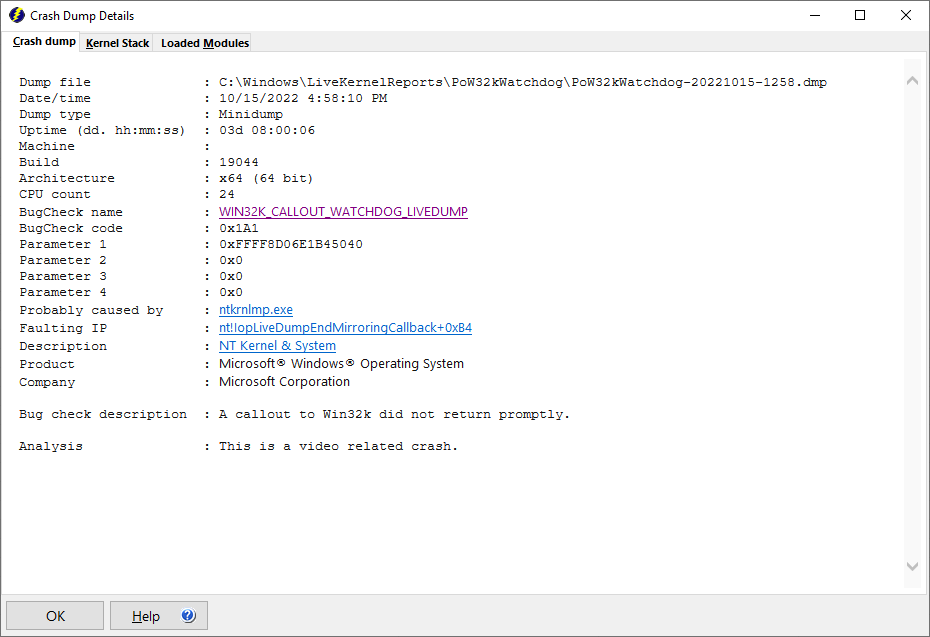This screenshot has height=637, width=930.
Task: Maximize the Crash Dump Details window
Action: [x=861, y=15]
